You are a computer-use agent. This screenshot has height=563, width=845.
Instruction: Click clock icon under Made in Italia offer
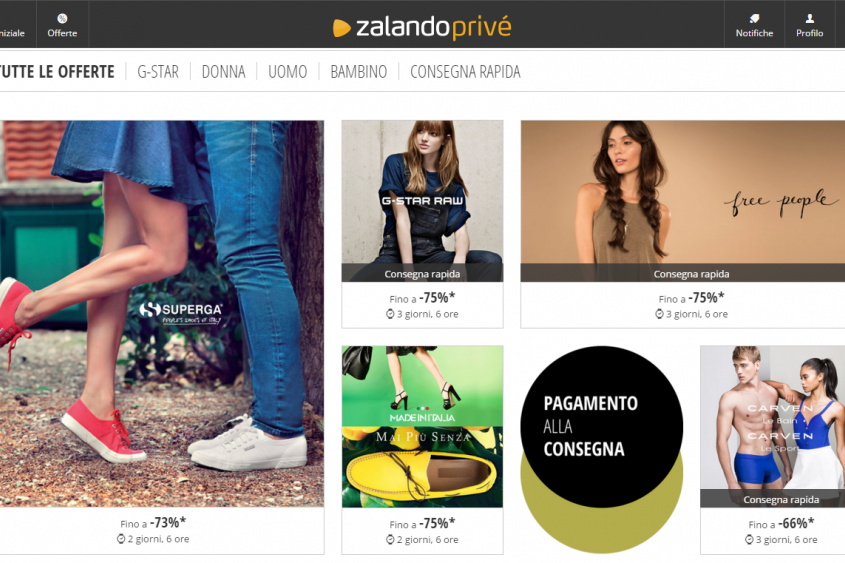(390, 539)
